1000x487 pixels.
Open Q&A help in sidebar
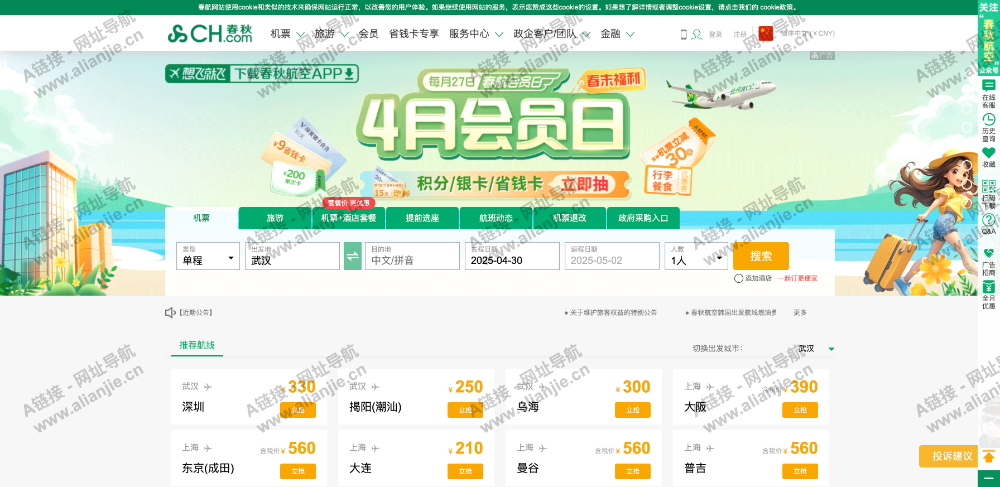click(x=989, y=224)
